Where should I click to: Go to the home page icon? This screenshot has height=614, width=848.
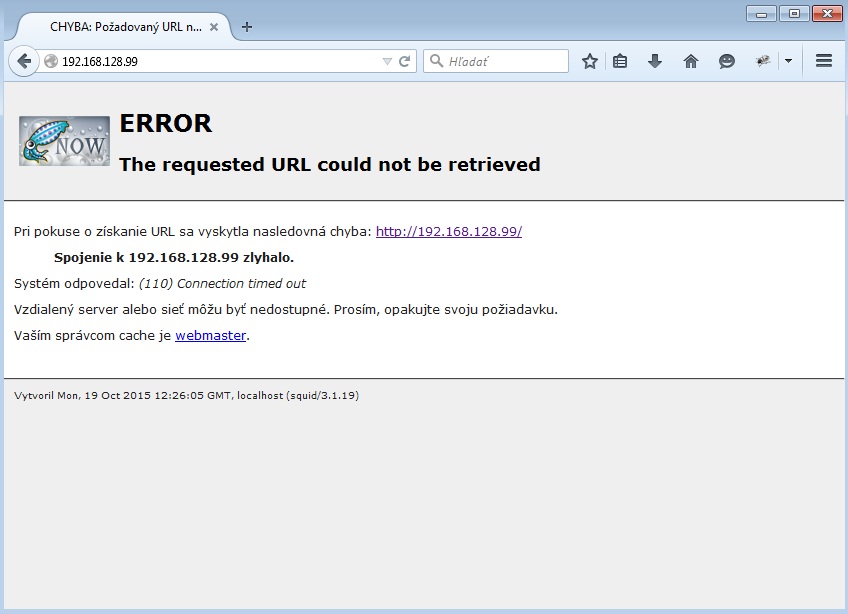691,61
